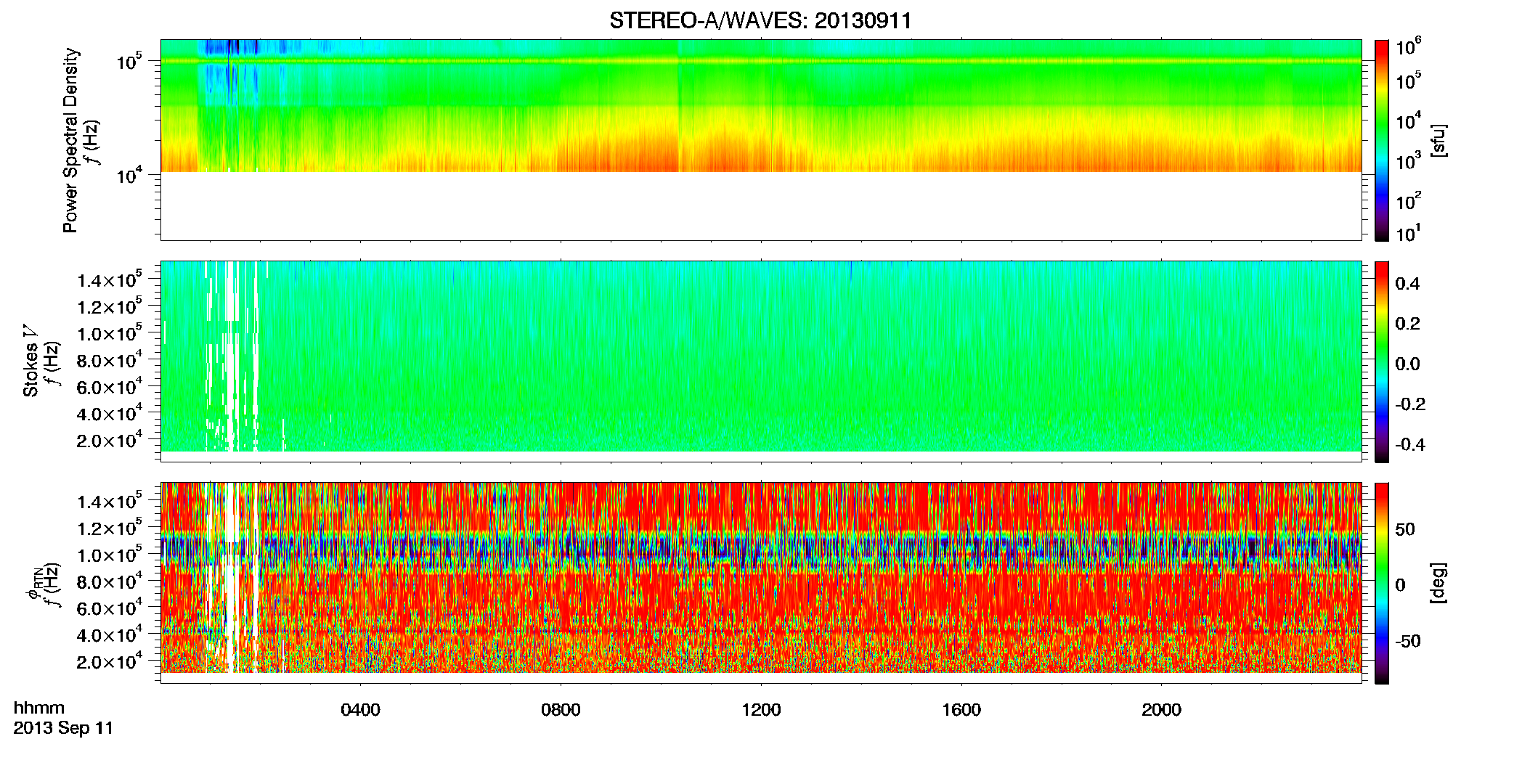1522x784 pixels.
Task: Select the 0800 time tick label
Action: pyautogui.click(x=561, y=710)
